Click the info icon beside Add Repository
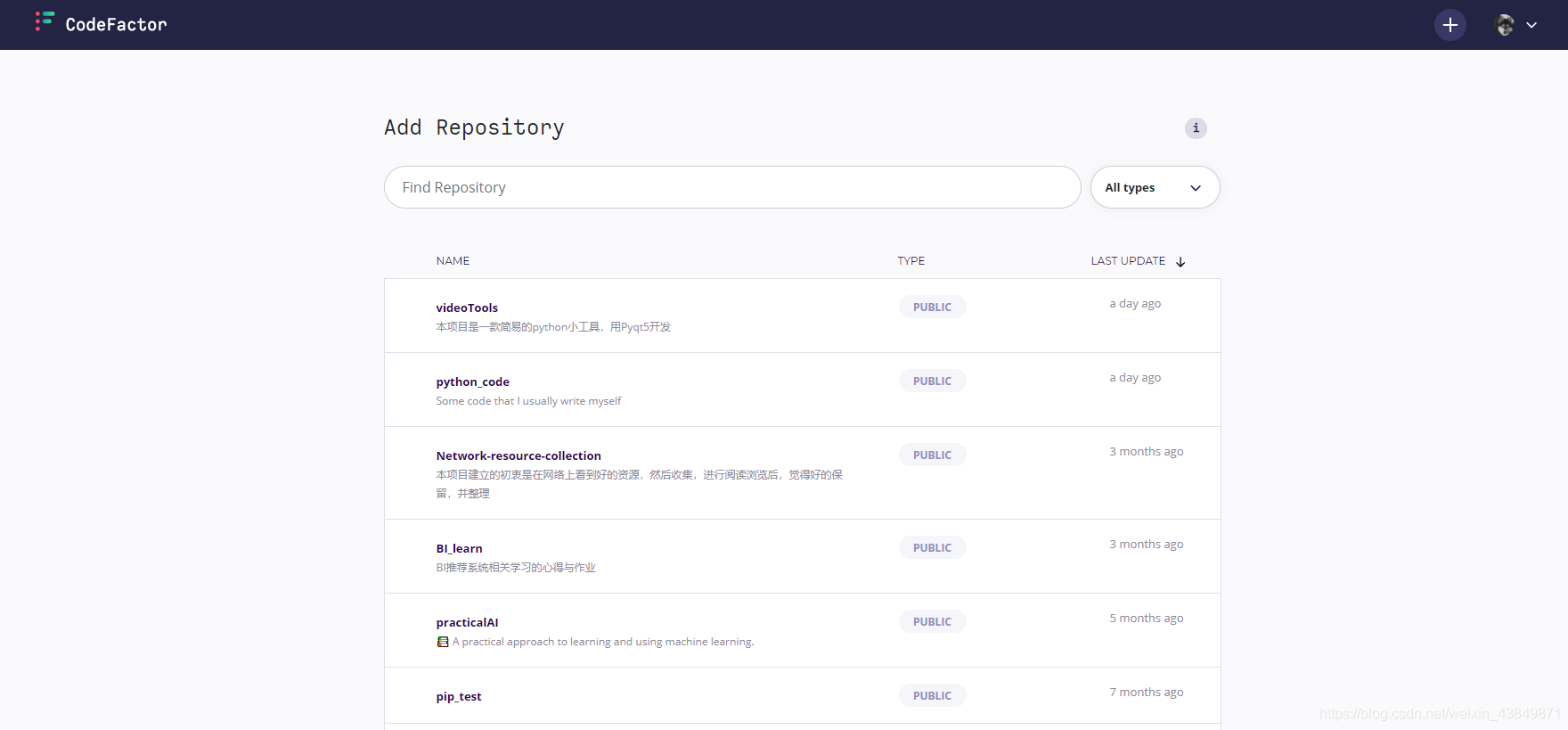 point(1196,128)
